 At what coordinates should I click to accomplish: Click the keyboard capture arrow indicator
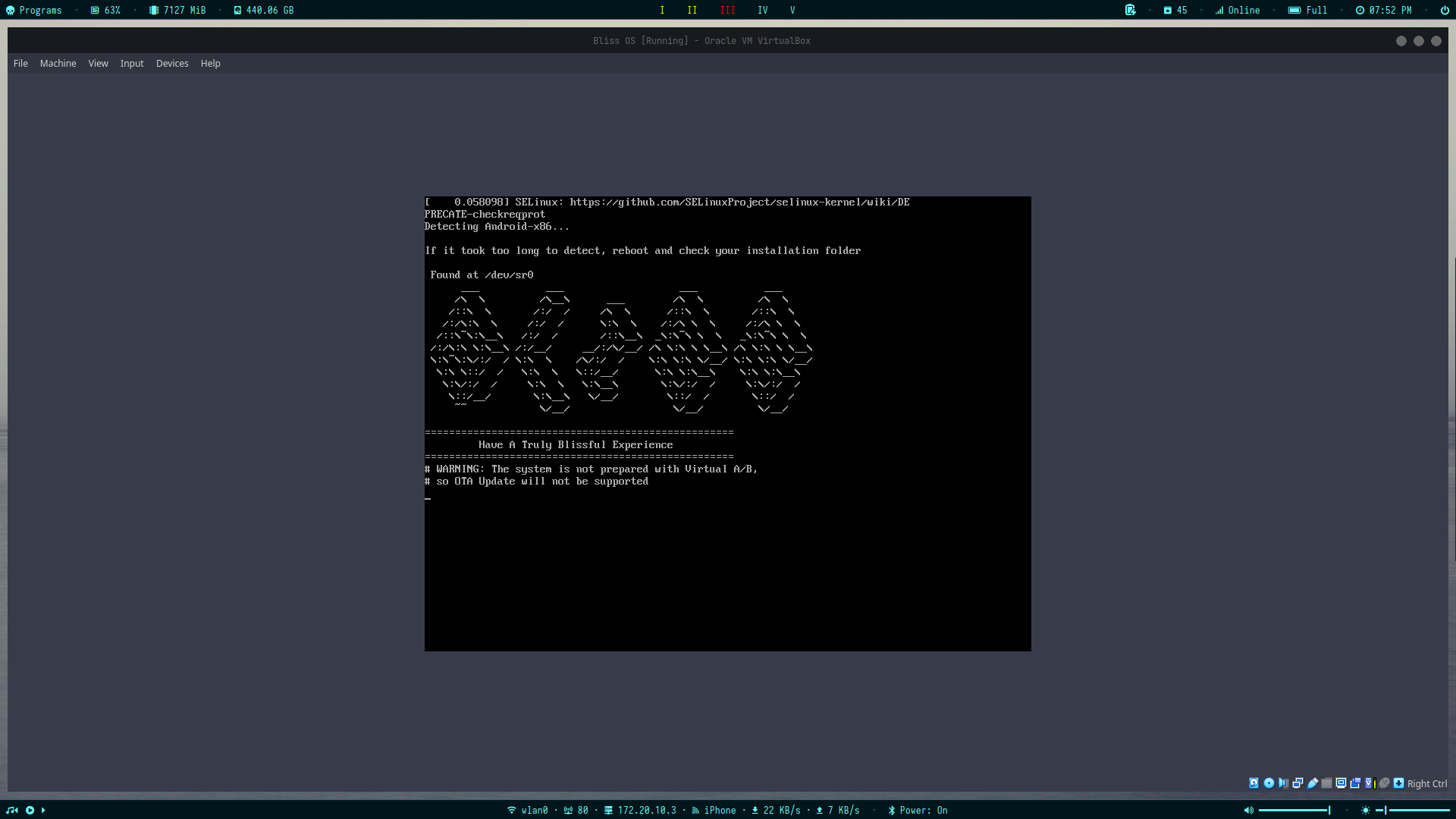pyautogui.click(x=1398, y=783)
